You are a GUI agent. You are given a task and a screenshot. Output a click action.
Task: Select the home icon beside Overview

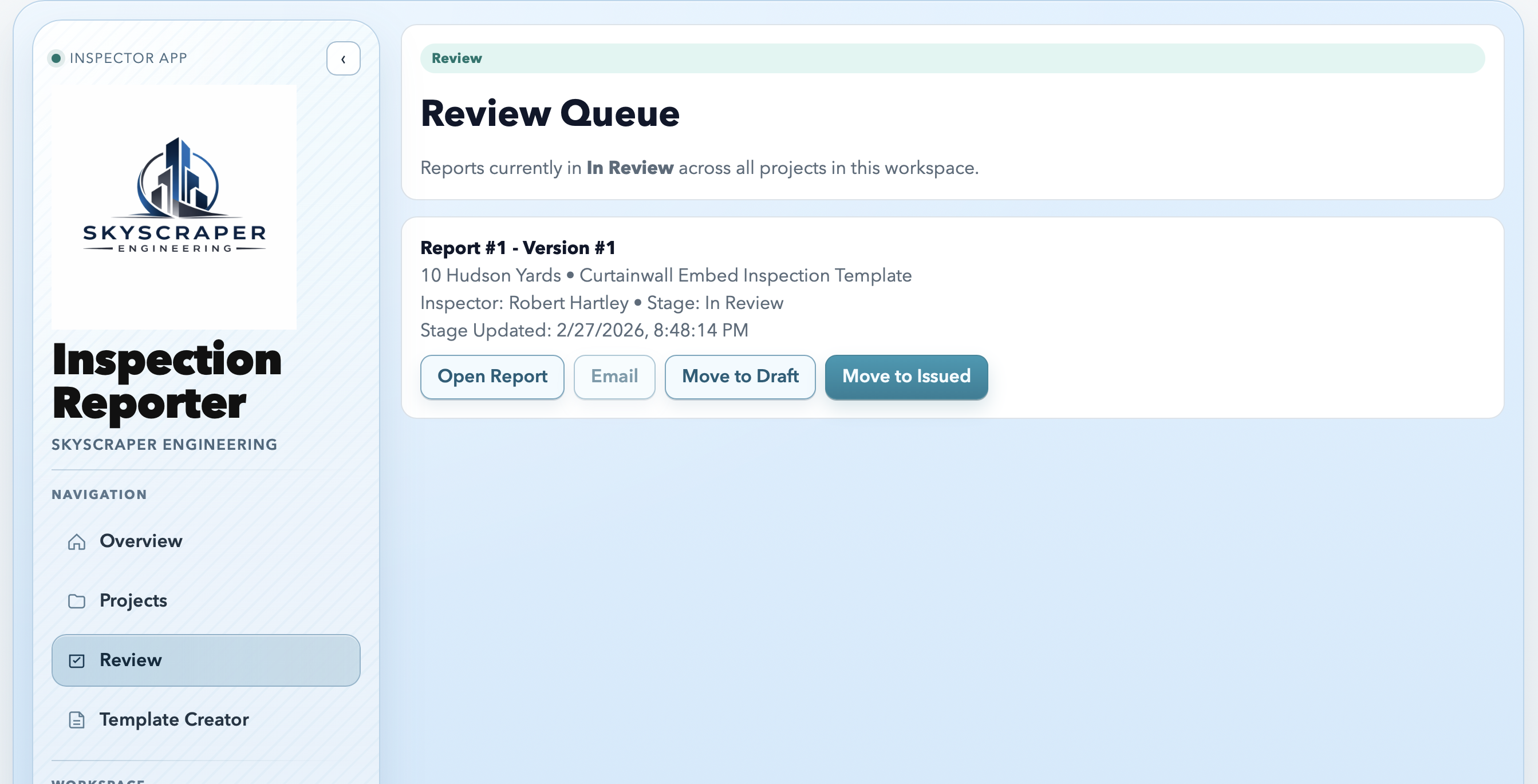click(76, 542)
